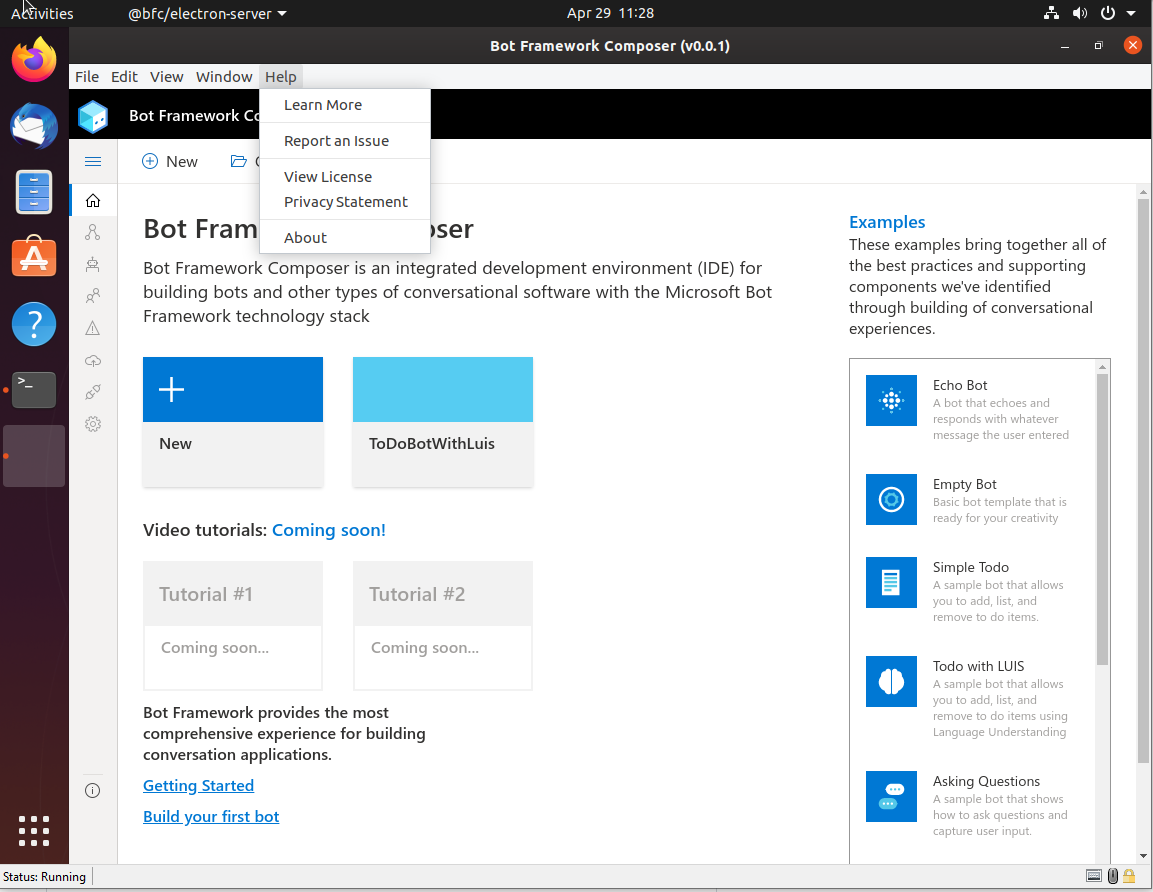This screenshot has height=892, width=1153.
Task: Click the mouse icon in status bar
Action: pyautogui.click(x=1113, y=876)
